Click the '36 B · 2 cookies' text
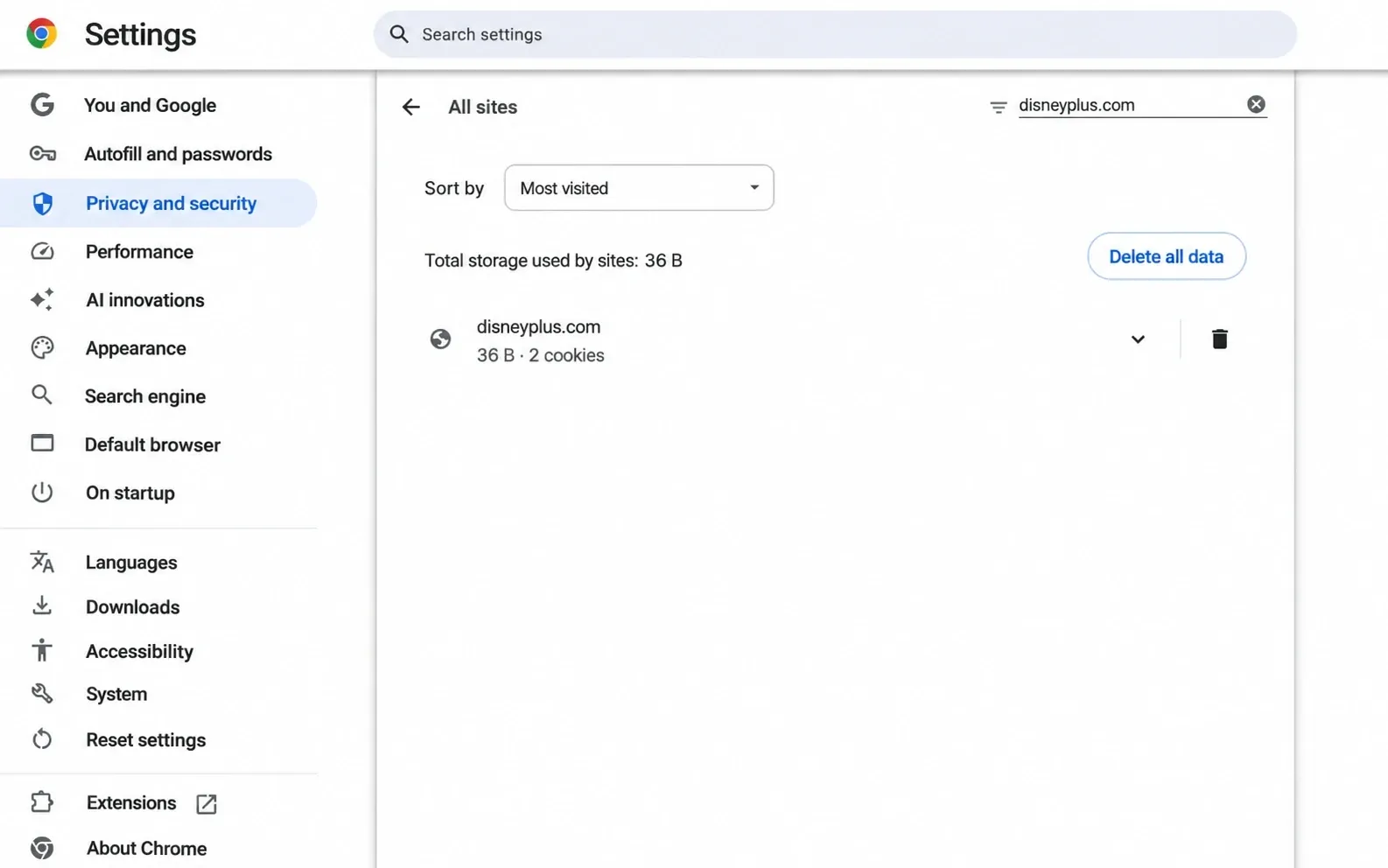Image resolution: width=1388 pixels, height=868 pixels. (540, 355)
